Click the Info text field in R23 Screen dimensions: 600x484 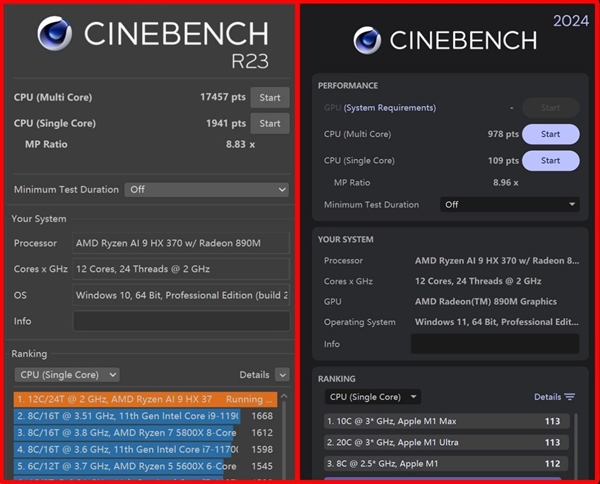click(181, 321)
